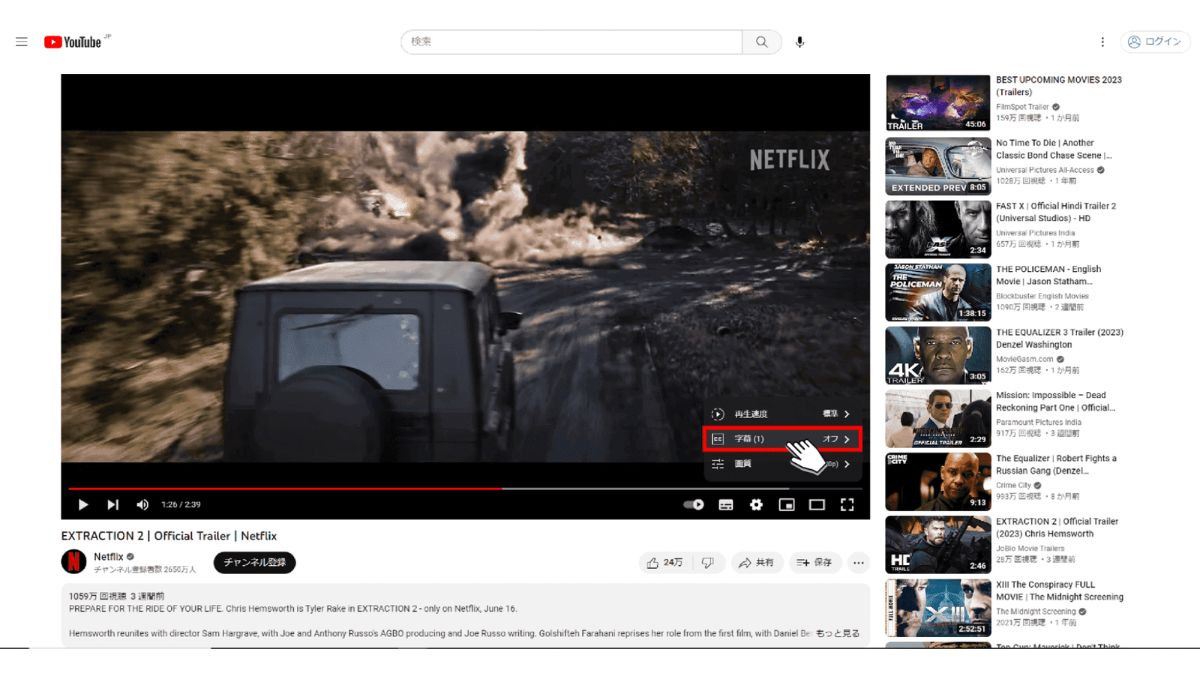Visit the Universal Pictures India channel name
1200x675 pixels.
coord(1035,233)
